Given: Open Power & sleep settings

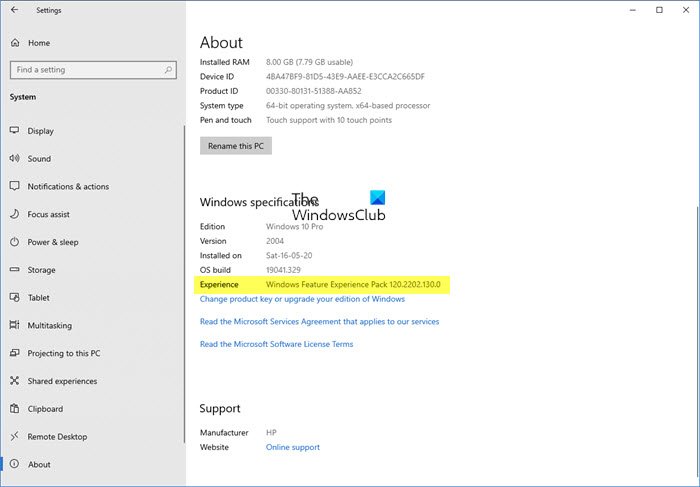Looking at the screenshot, I should [x=93, y=242].
